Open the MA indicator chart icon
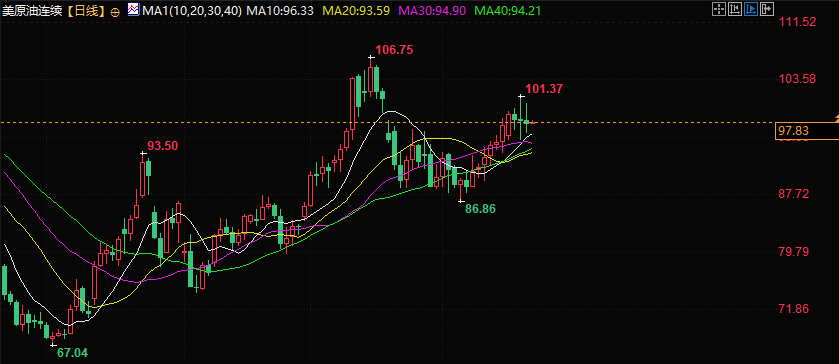The image size is (839, 364). coord(133,10)
